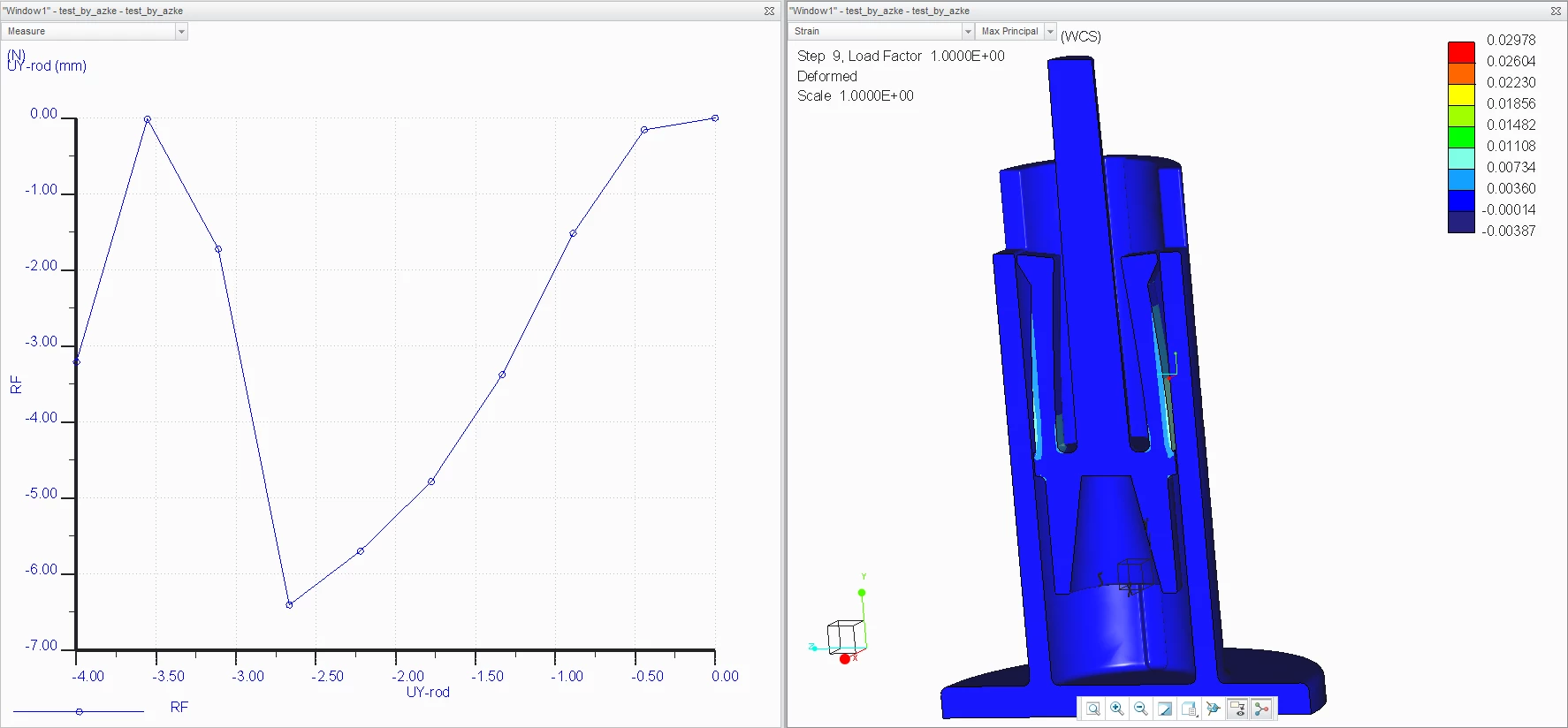This screenshot has width=1568, height=728.
Task: Click the dark navy legend swatch above -0.00387
Action: pyautogui.click(x=1461, y=222)
